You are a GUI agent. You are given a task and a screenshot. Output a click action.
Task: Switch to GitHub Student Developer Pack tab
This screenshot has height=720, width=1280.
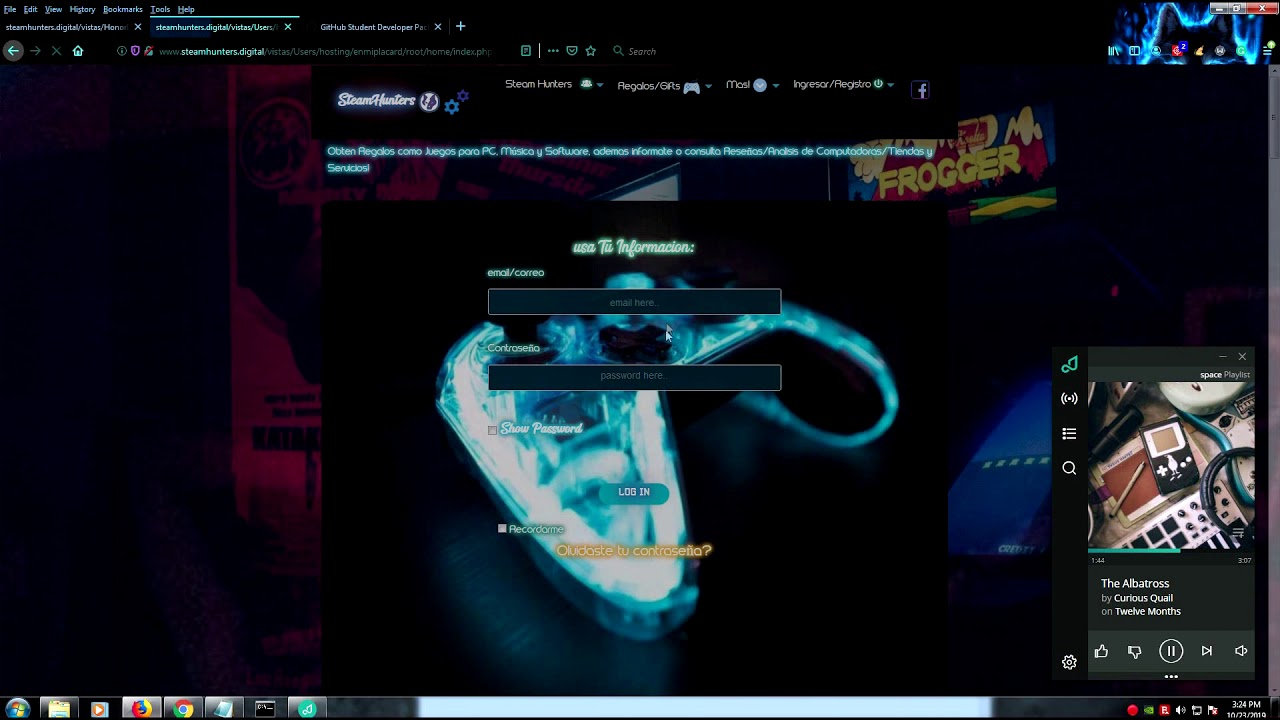[373, 27]
